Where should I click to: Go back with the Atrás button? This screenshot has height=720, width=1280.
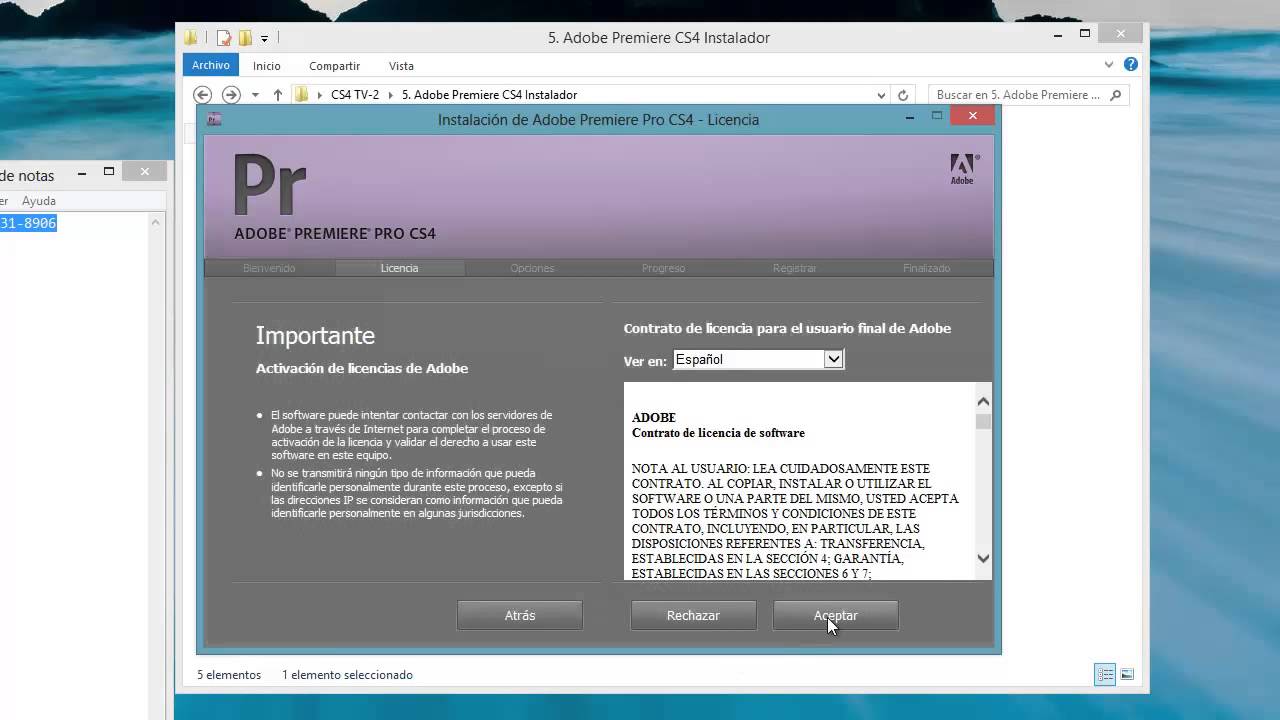520,616
